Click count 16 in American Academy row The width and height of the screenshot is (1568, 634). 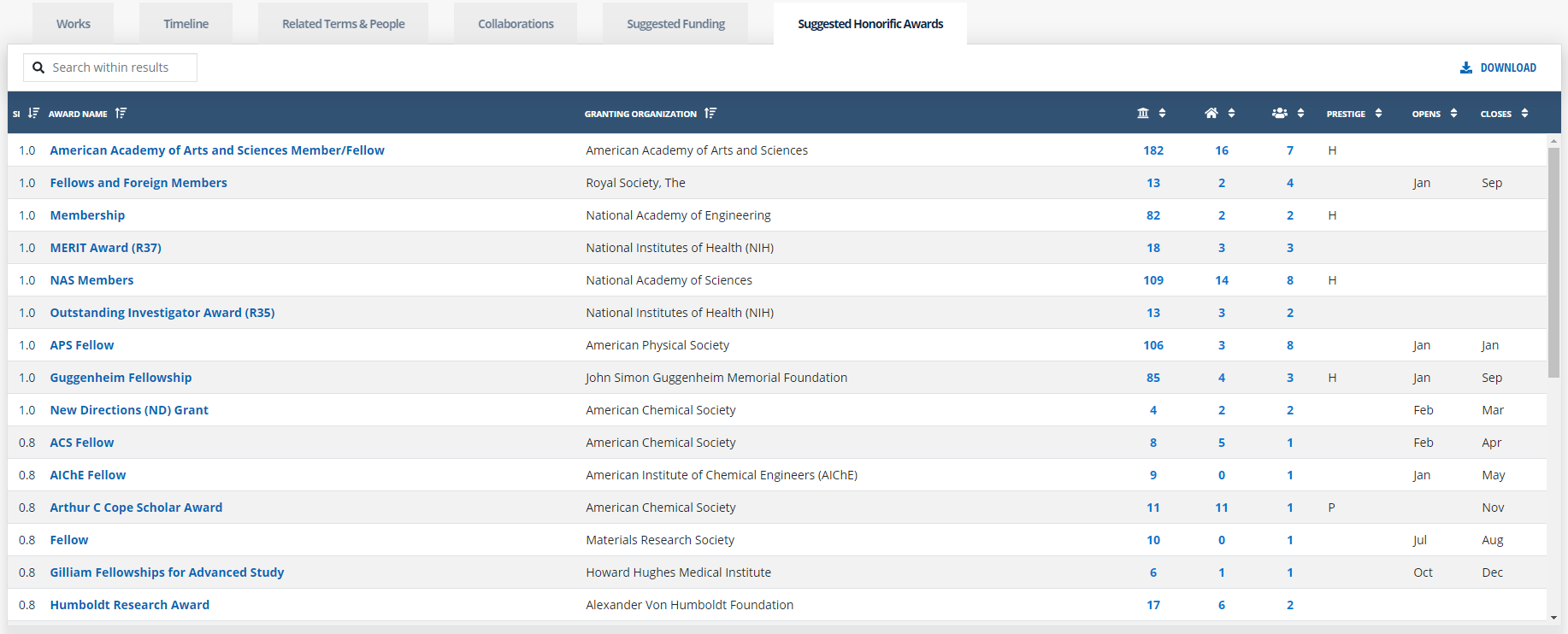click(x=1222, y=150)
